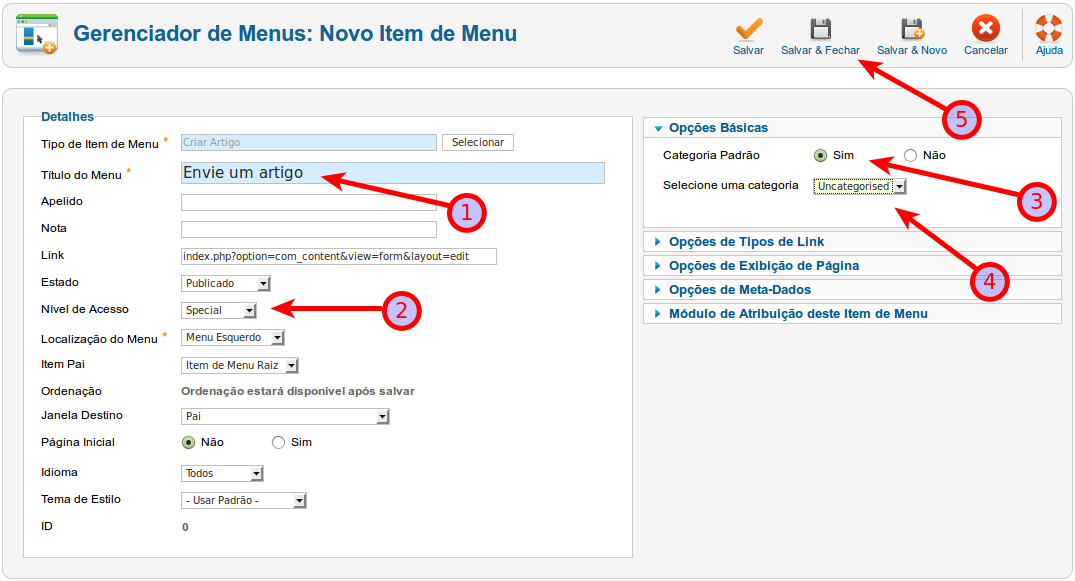The width and height of the screenshot is (1075, 581).
Task: Open the Selecione uma categoria dropdown
Action: coord(860,186)
